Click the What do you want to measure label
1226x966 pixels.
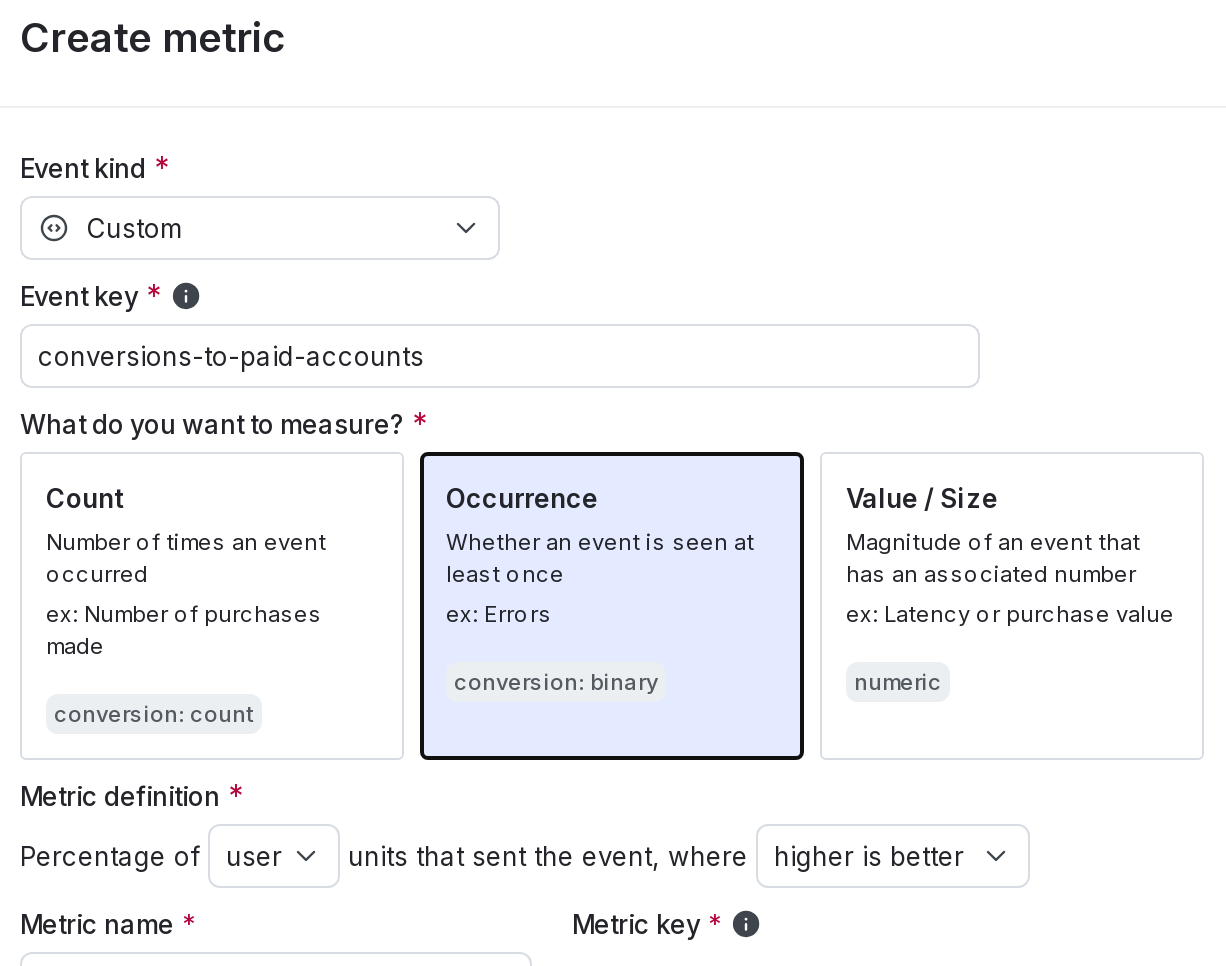tap(205, 424)
